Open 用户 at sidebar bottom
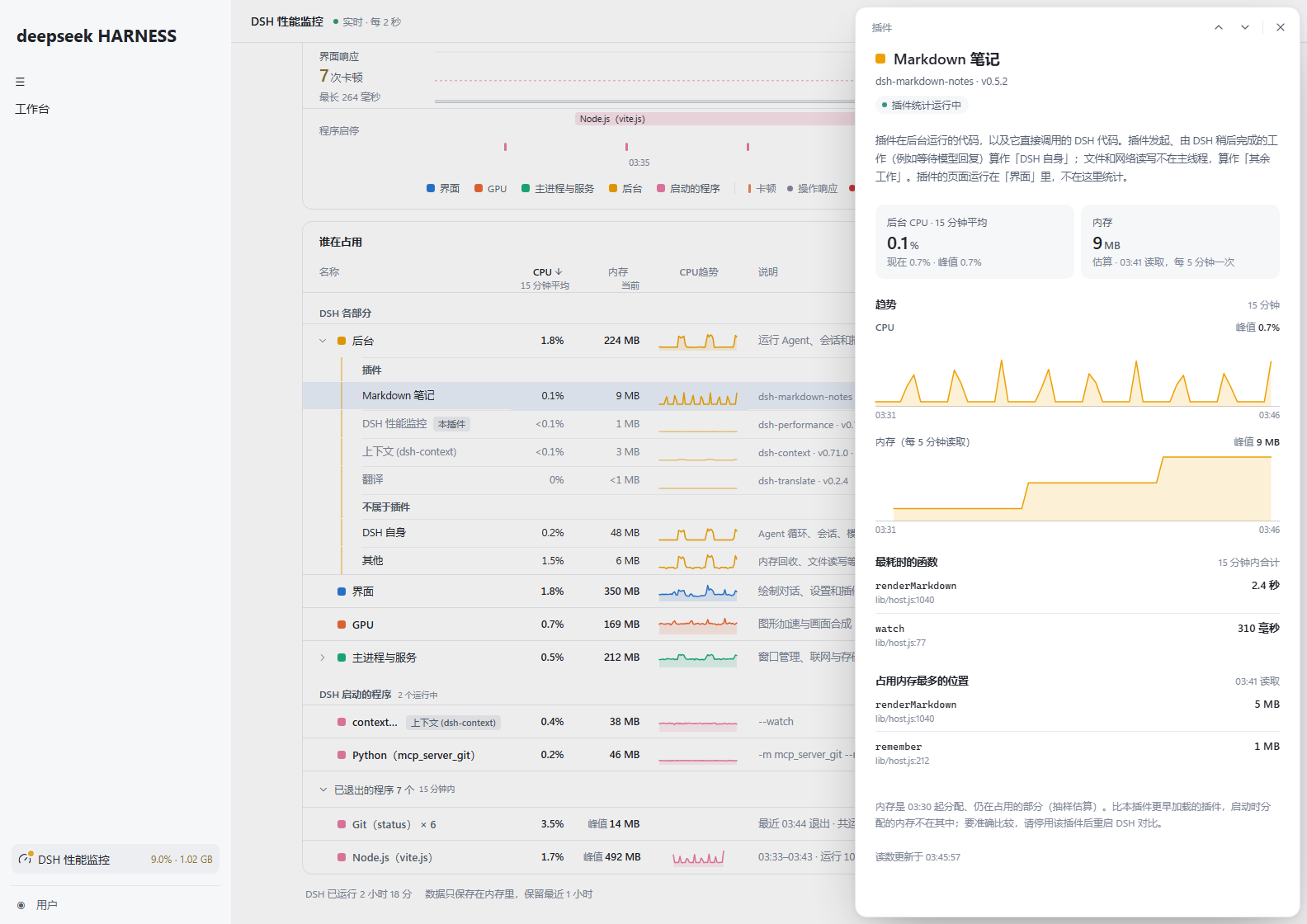Screen dimensions: 1307x924 point(46,905)
